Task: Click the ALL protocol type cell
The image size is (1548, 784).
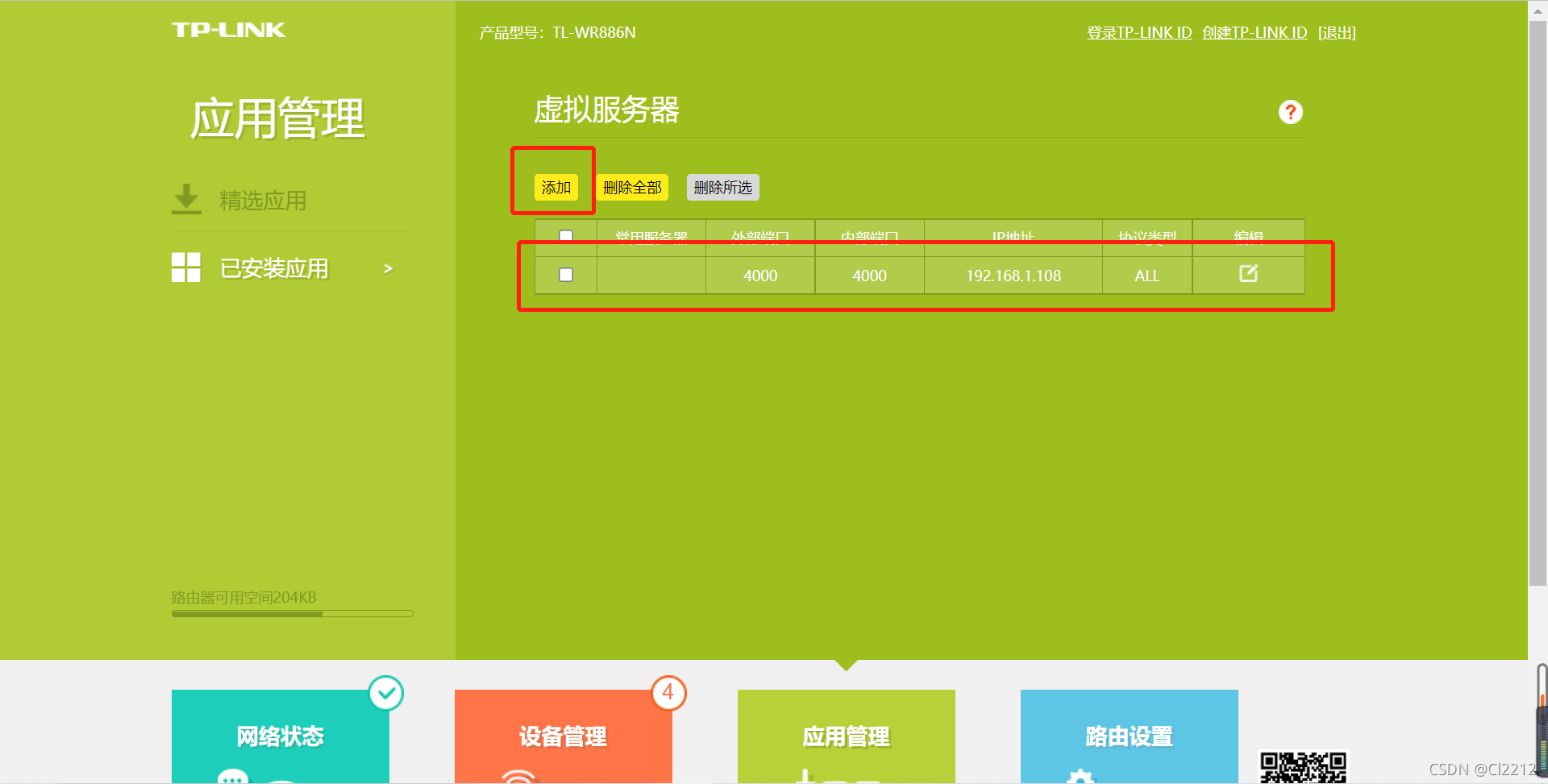Action: tap(1147, 276)
